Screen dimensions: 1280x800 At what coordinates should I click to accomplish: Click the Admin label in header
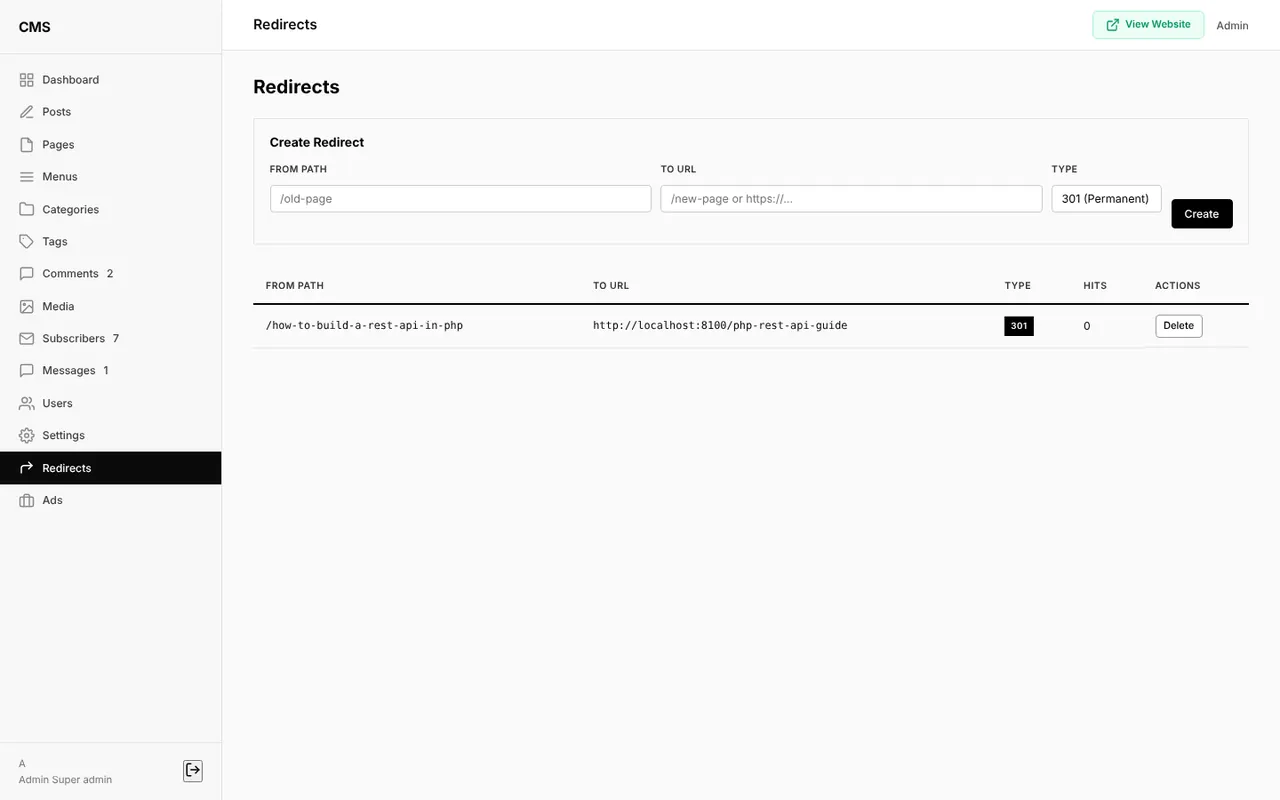click(x=1232, y=26)
